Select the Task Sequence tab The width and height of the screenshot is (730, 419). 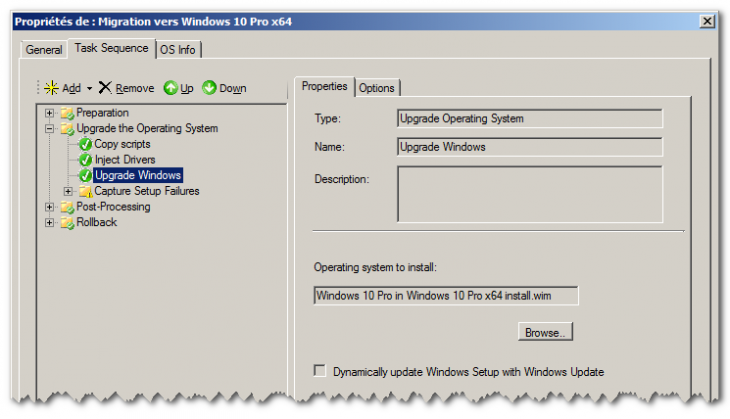(111, 48)
